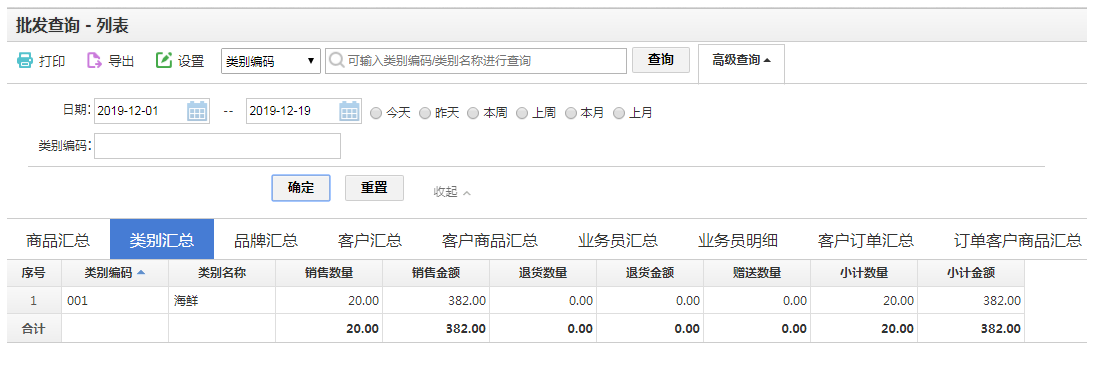
Task: Sort by 类别编码 ascending arrow
Action: 141,273
